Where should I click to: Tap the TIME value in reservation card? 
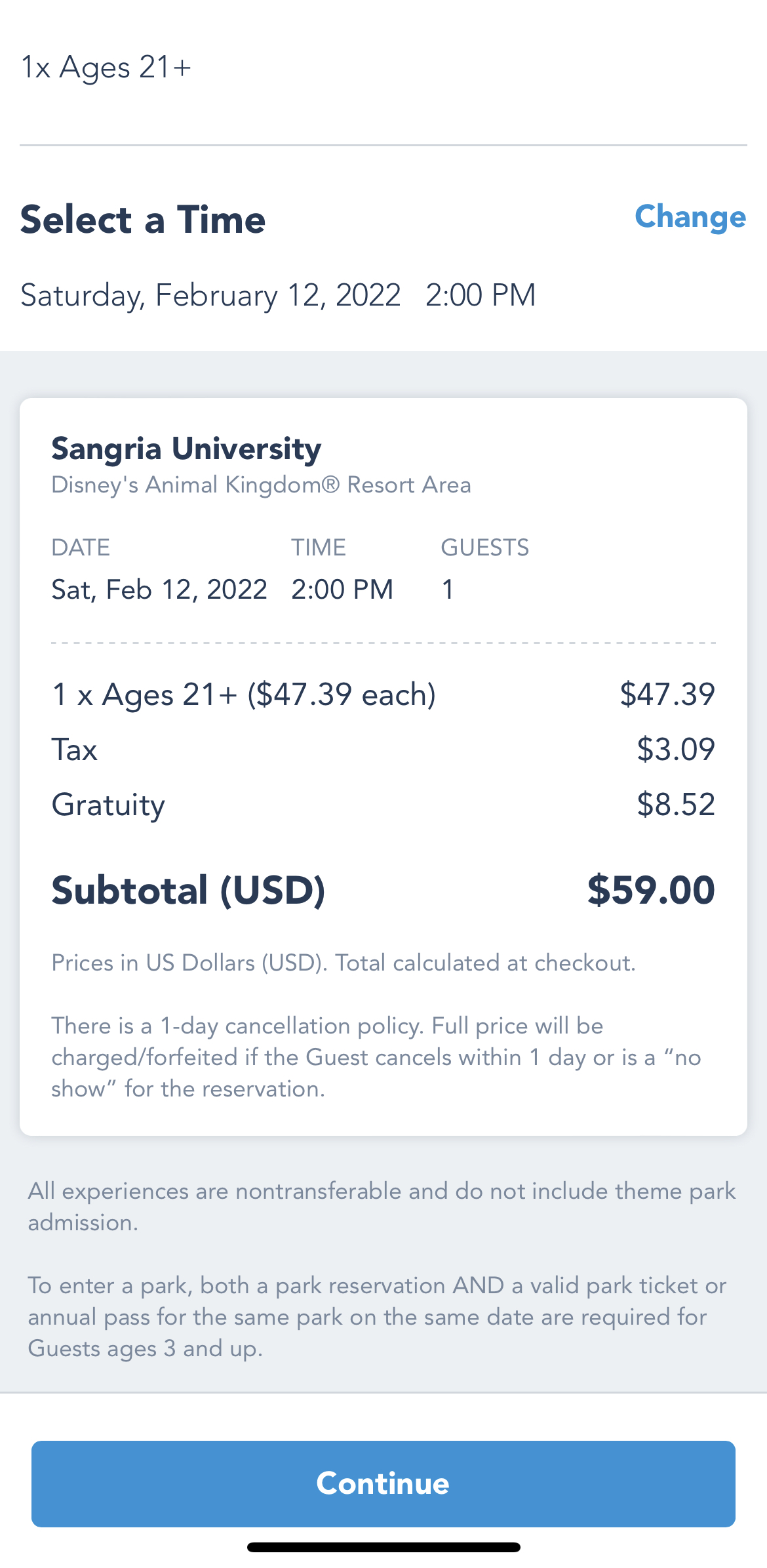click(342, 590)
